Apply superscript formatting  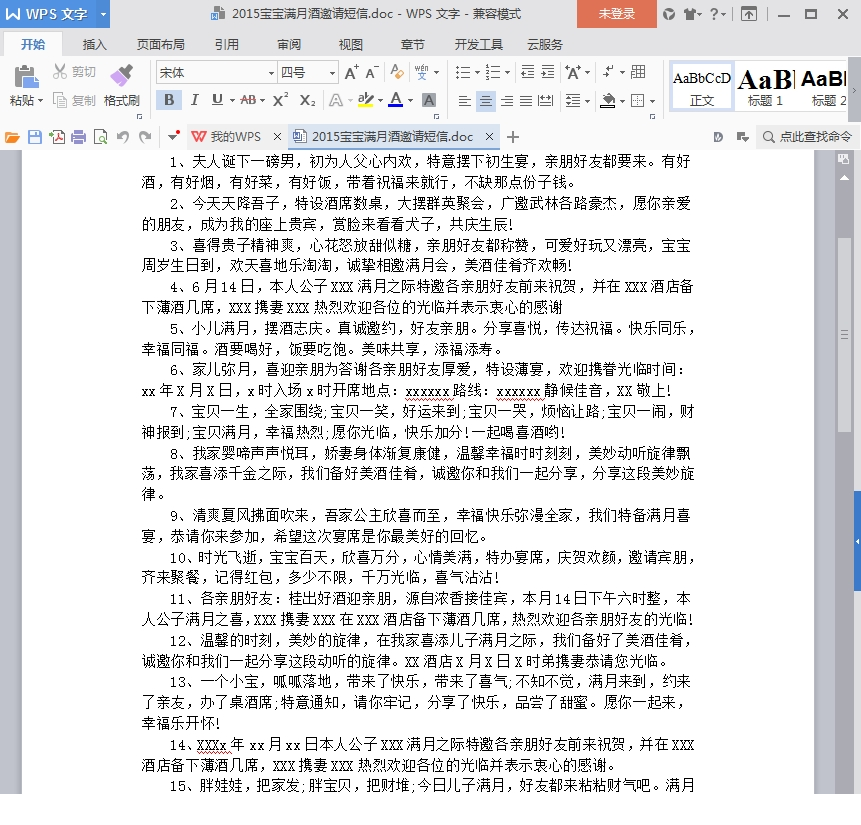click(x=280, y=100)
